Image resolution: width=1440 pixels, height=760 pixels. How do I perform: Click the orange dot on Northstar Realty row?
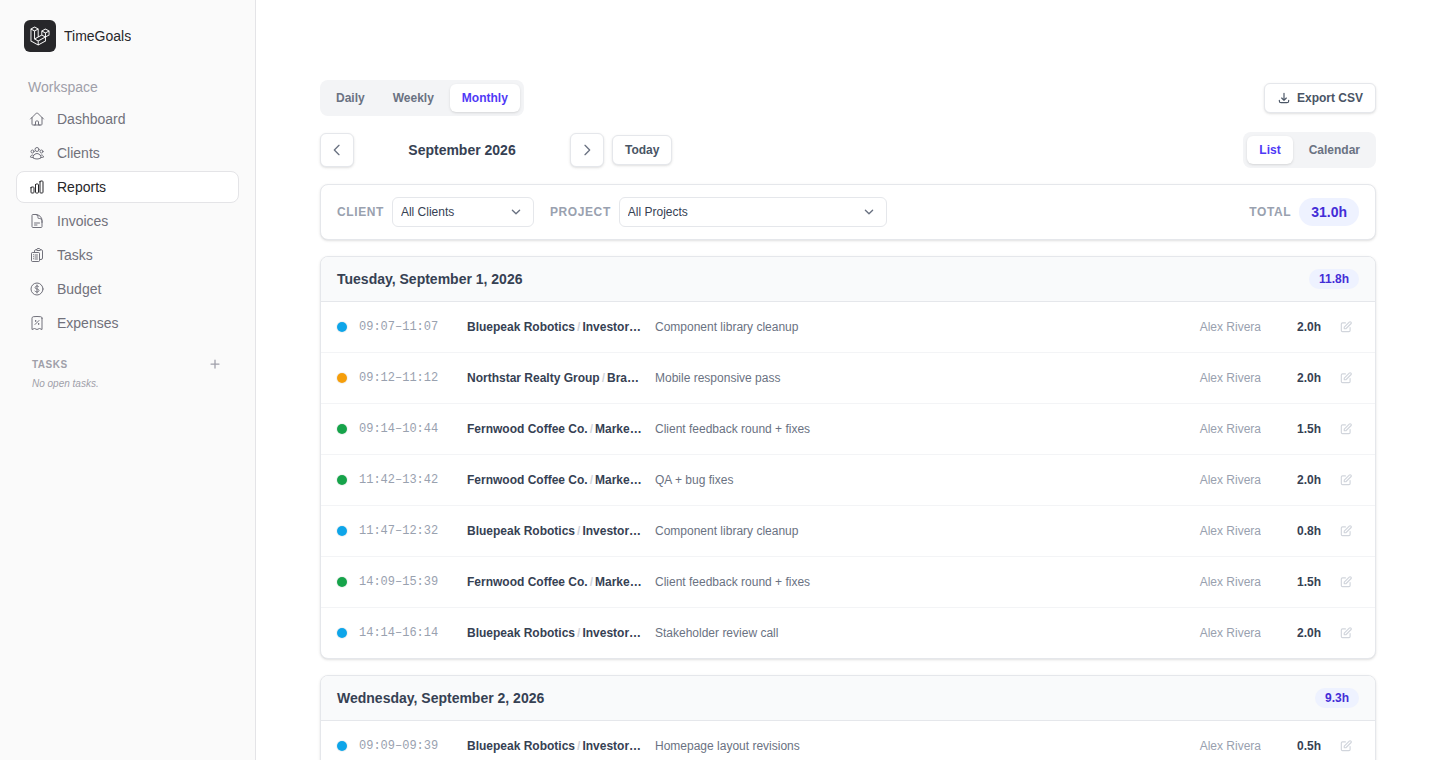[x=342, y=378]
